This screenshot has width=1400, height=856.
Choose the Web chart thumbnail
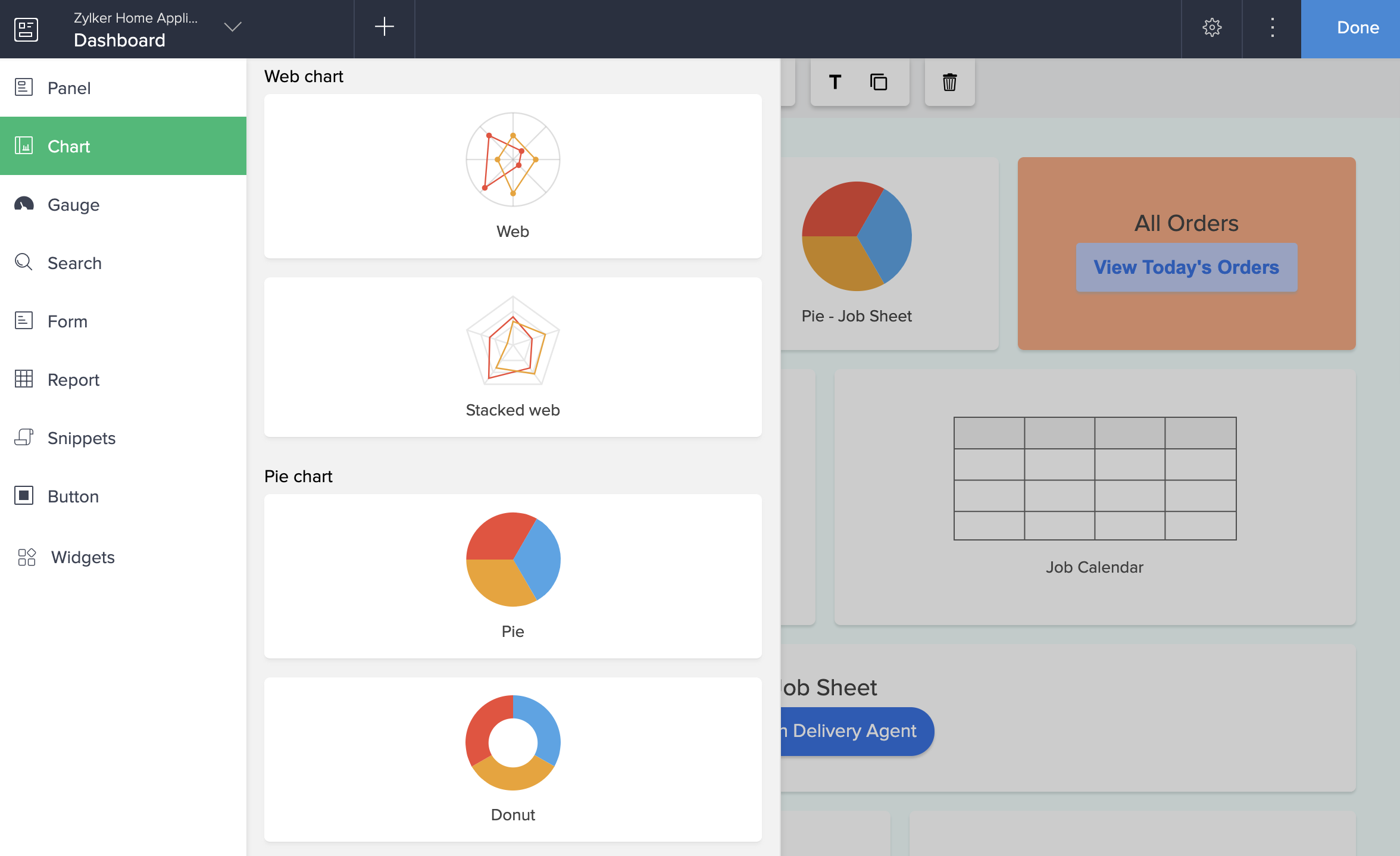pyautogui.click(x=512, y=176)
